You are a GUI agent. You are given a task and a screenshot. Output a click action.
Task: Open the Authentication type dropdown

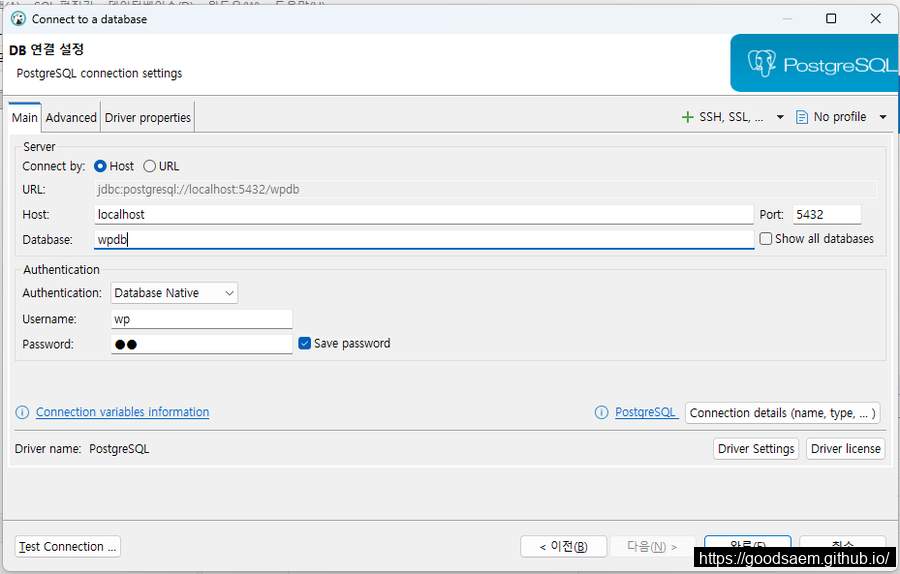click(174, 293)
